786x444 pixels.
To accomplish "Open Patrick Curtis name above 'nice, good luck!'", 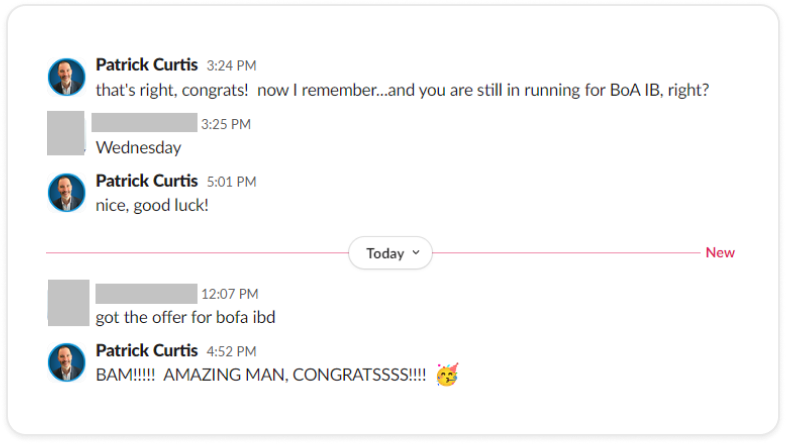I will (x=146, y=181).
